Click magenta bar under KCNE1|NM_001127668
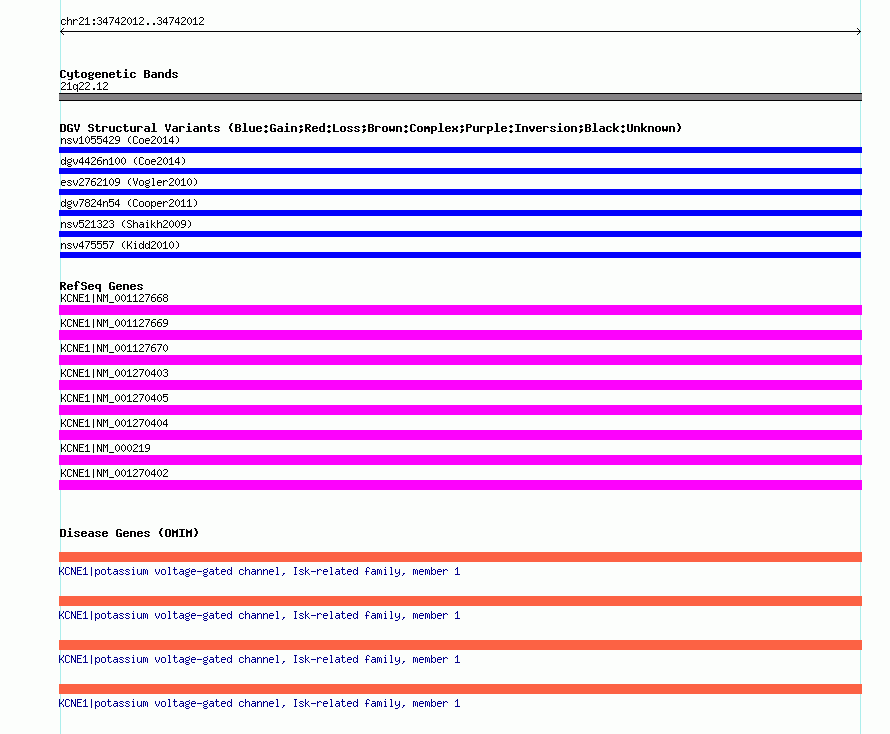890x734 pixels. (460, 310)
